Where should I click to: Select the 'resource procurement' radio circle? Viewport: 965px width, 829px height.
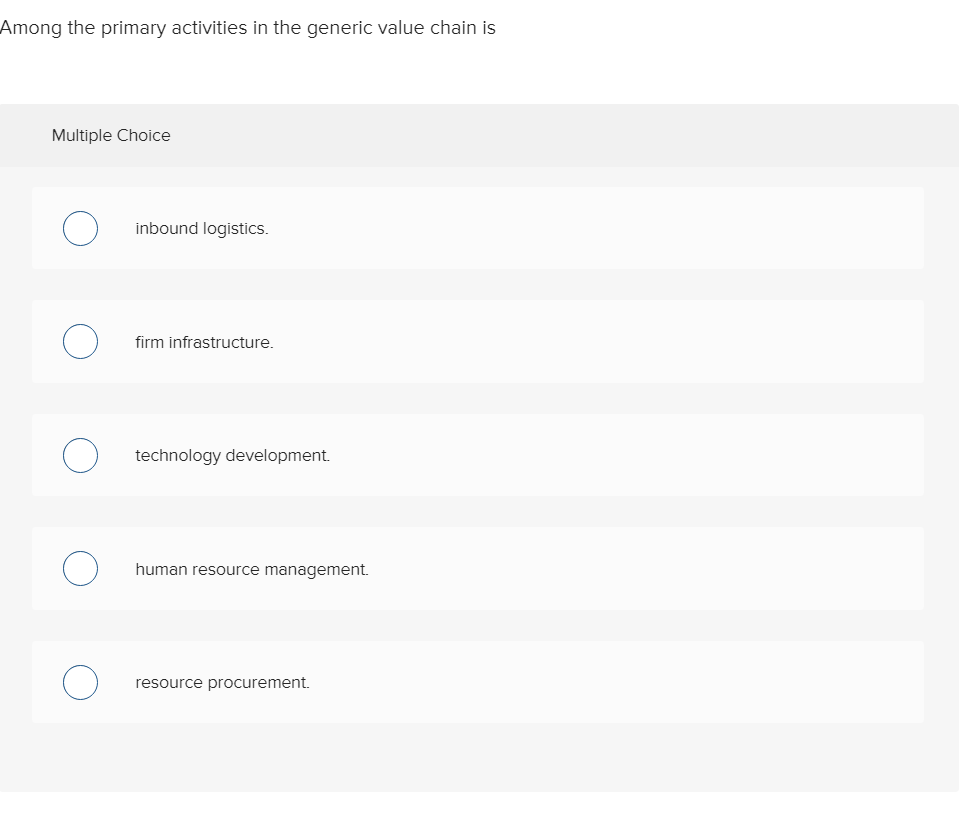click(80, 682)
